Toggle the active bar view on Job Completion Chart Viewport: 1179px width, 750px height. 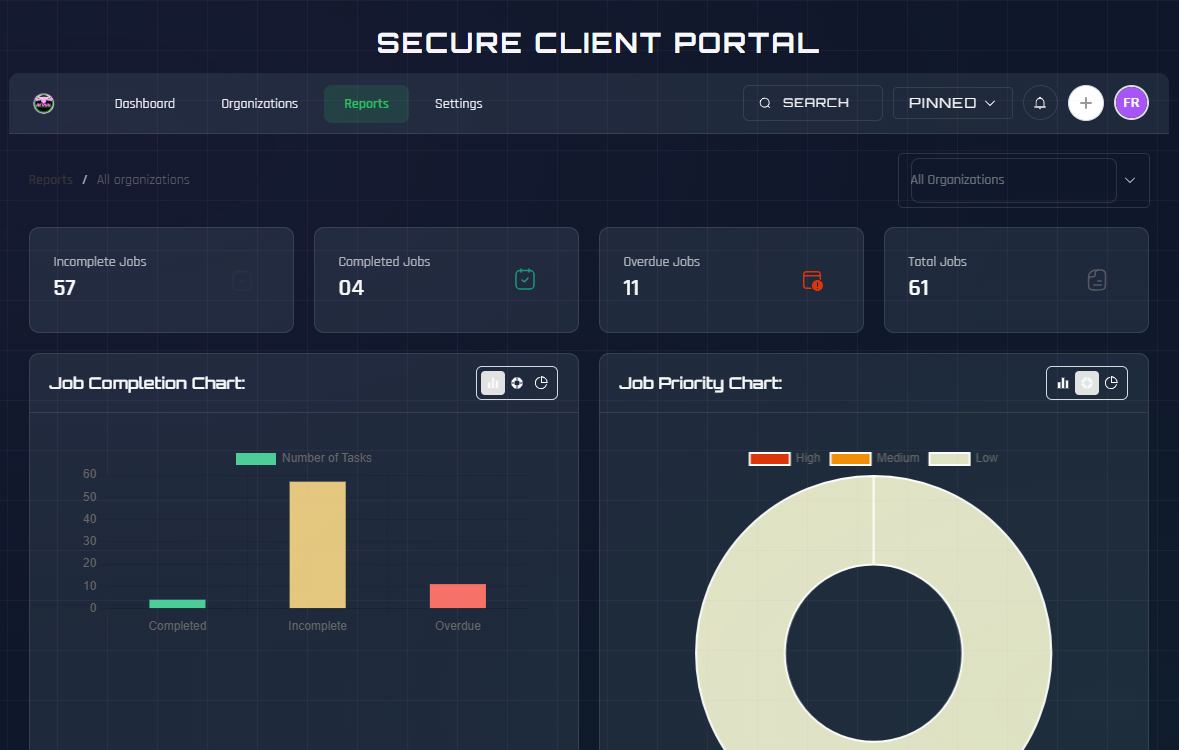pyautogui.click(x=493, y=382)
